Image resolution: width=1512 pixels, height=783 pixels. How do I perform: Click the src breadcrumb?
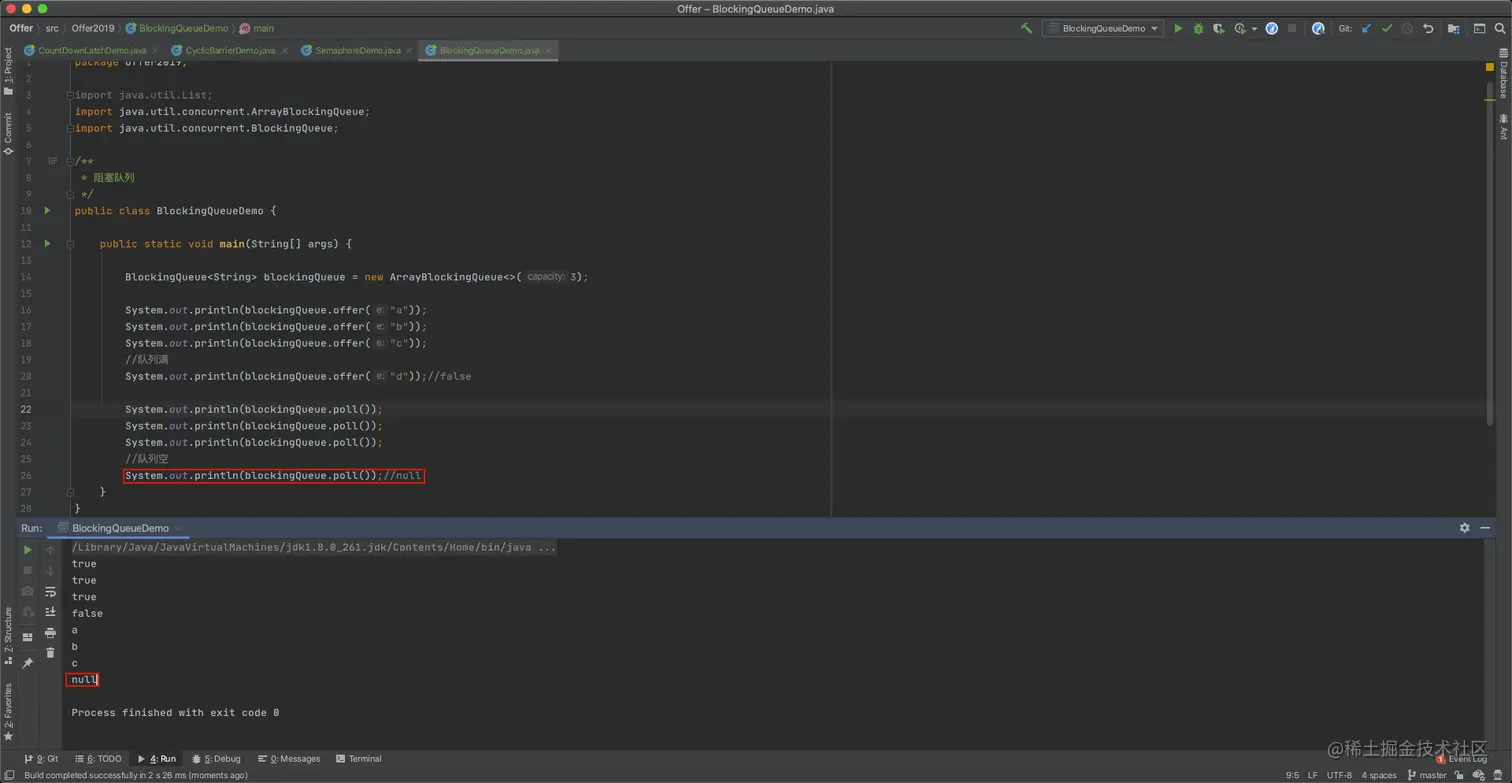[x=52, y=28]
